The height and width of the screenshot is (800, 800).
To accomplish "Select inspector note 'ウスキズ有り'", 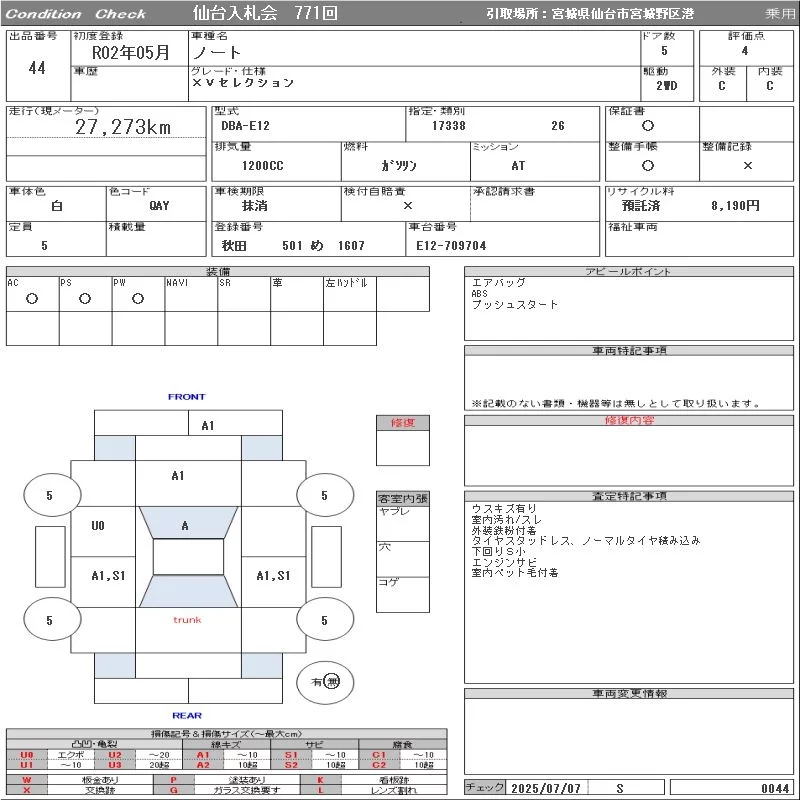I will [x=504, y=509].
